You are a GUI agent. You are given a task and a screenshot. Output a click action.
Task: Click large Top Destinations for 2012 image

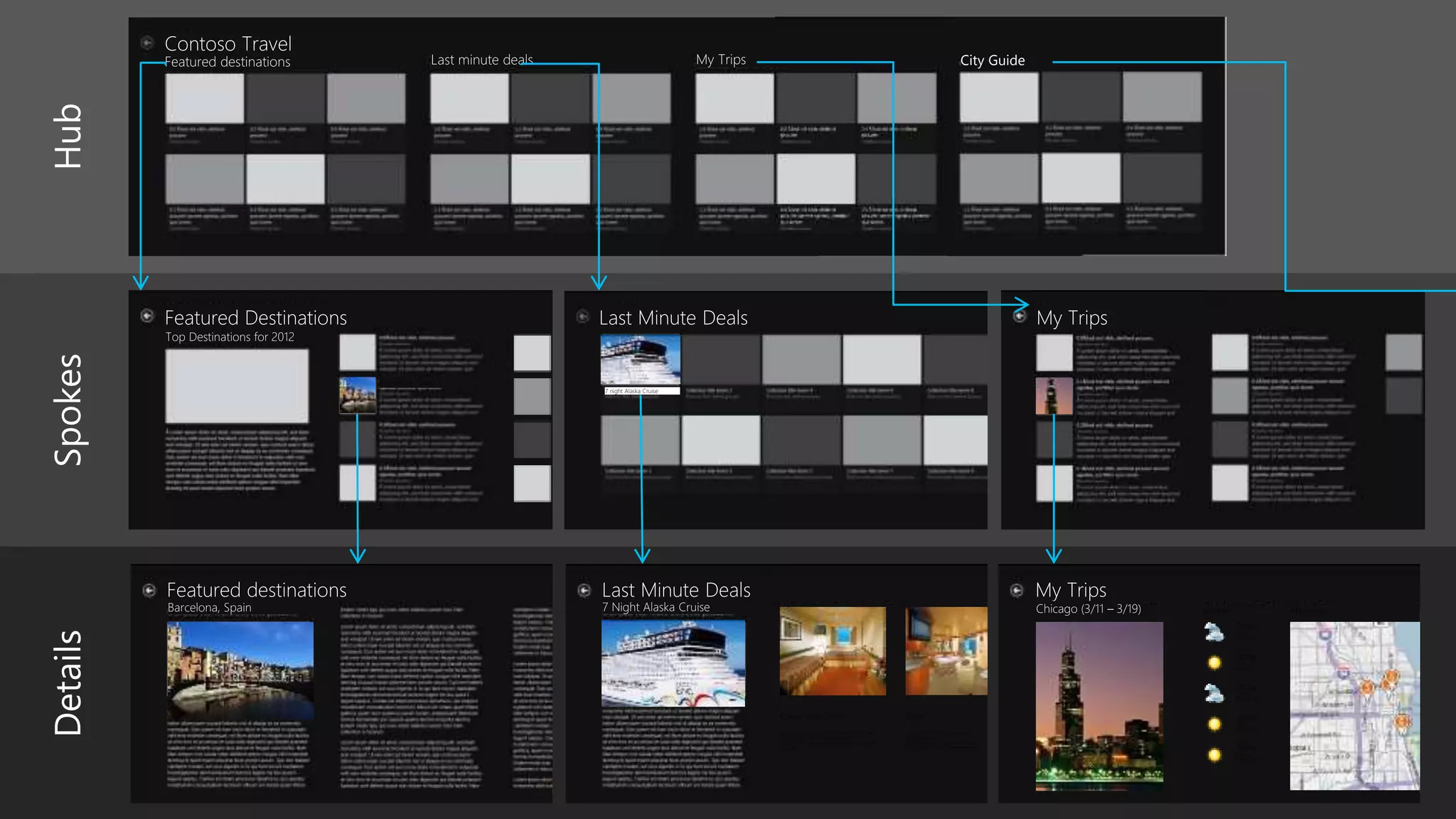(237, 386)
